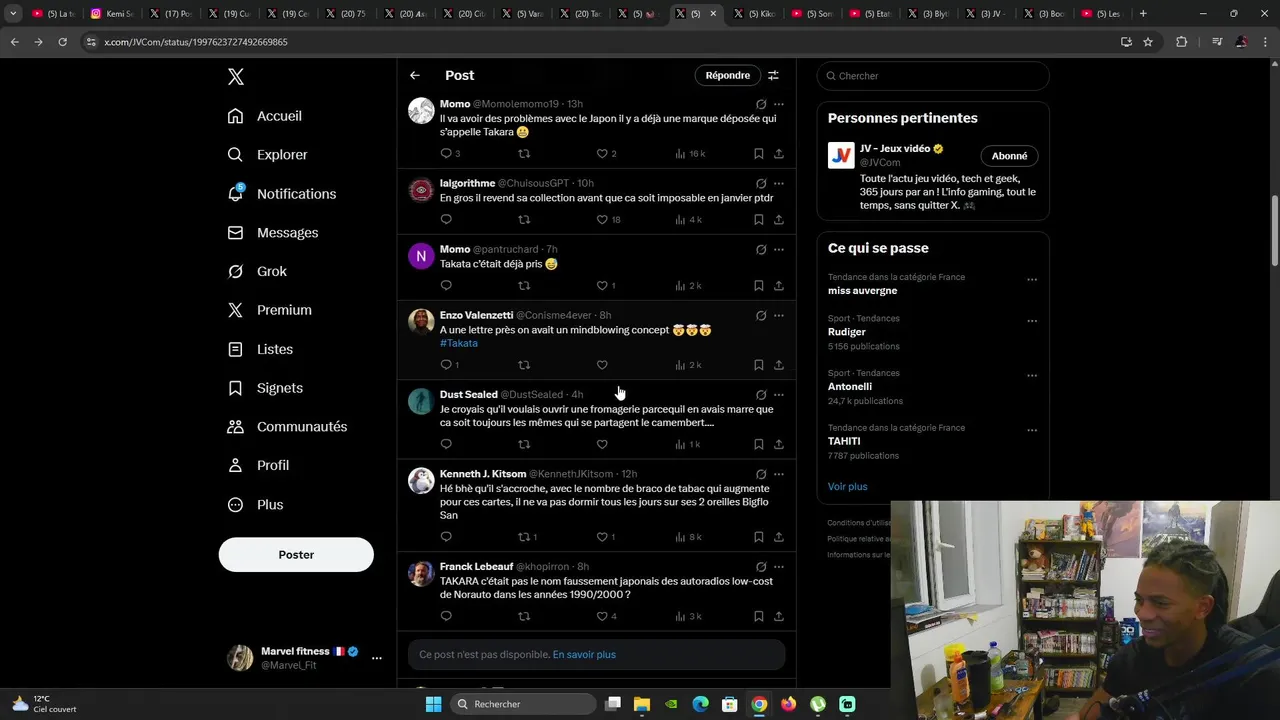Screen dimensions: 1280x720
Task: Click the Chercher search field
Action: pyautogui.click(x=933, y=76)
